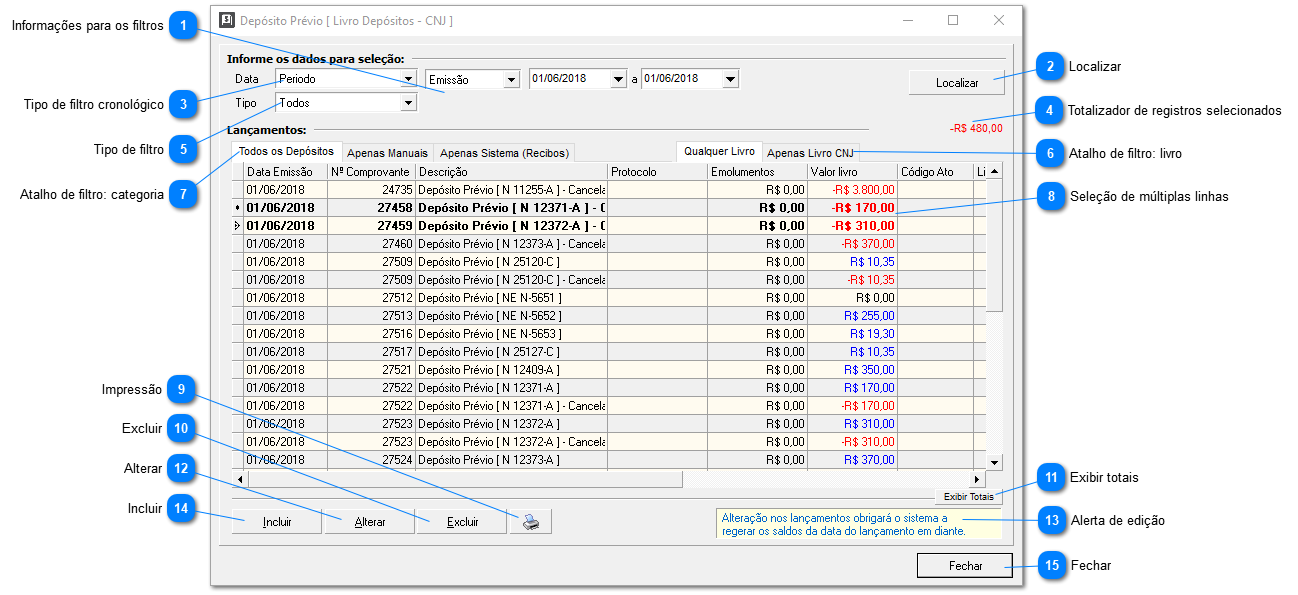Click the Incluir button
This screenshot has height=595, width=1298.
277,521
